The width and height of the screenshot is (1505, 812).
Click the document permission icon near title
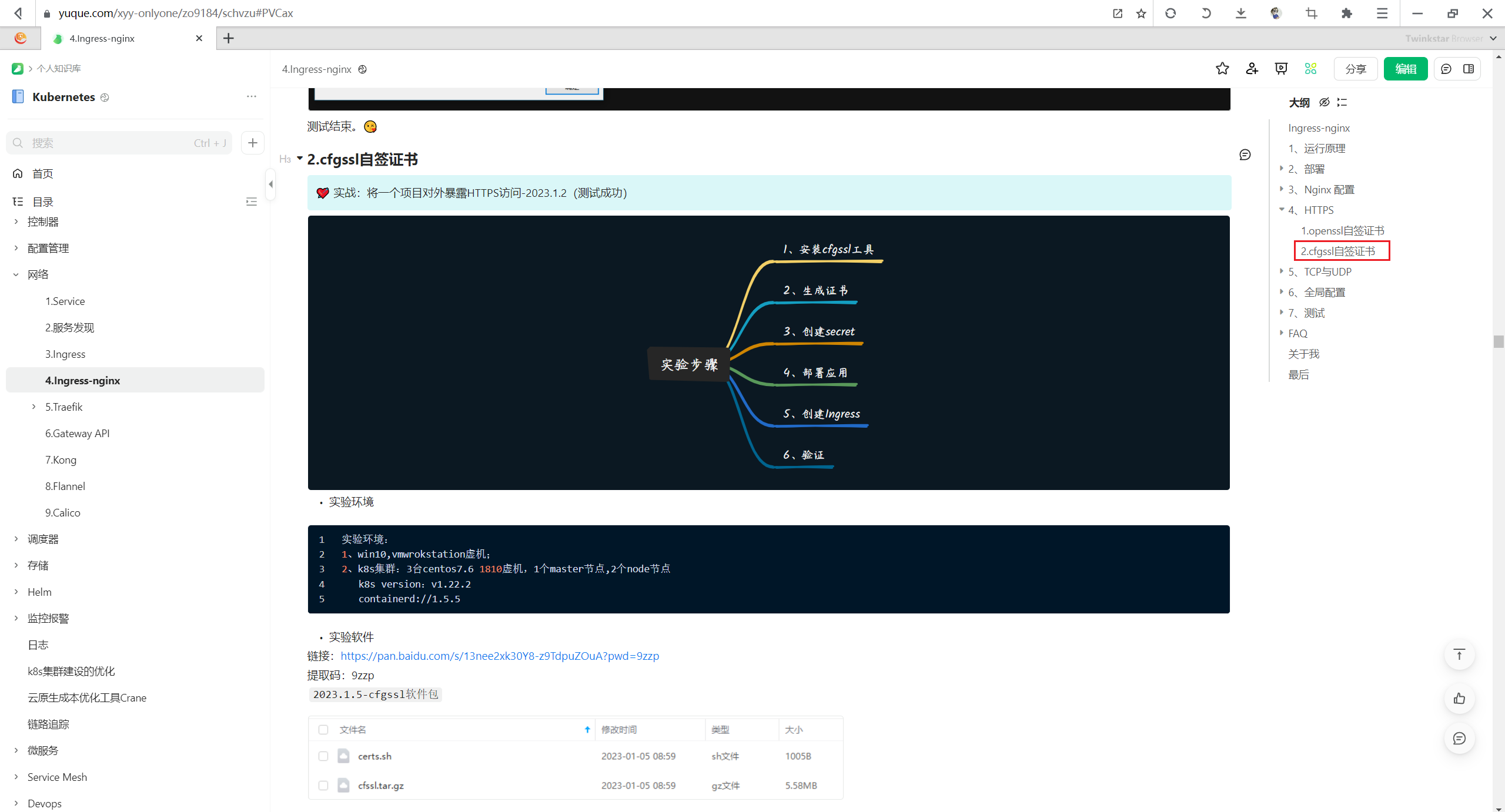pos(363,69)
